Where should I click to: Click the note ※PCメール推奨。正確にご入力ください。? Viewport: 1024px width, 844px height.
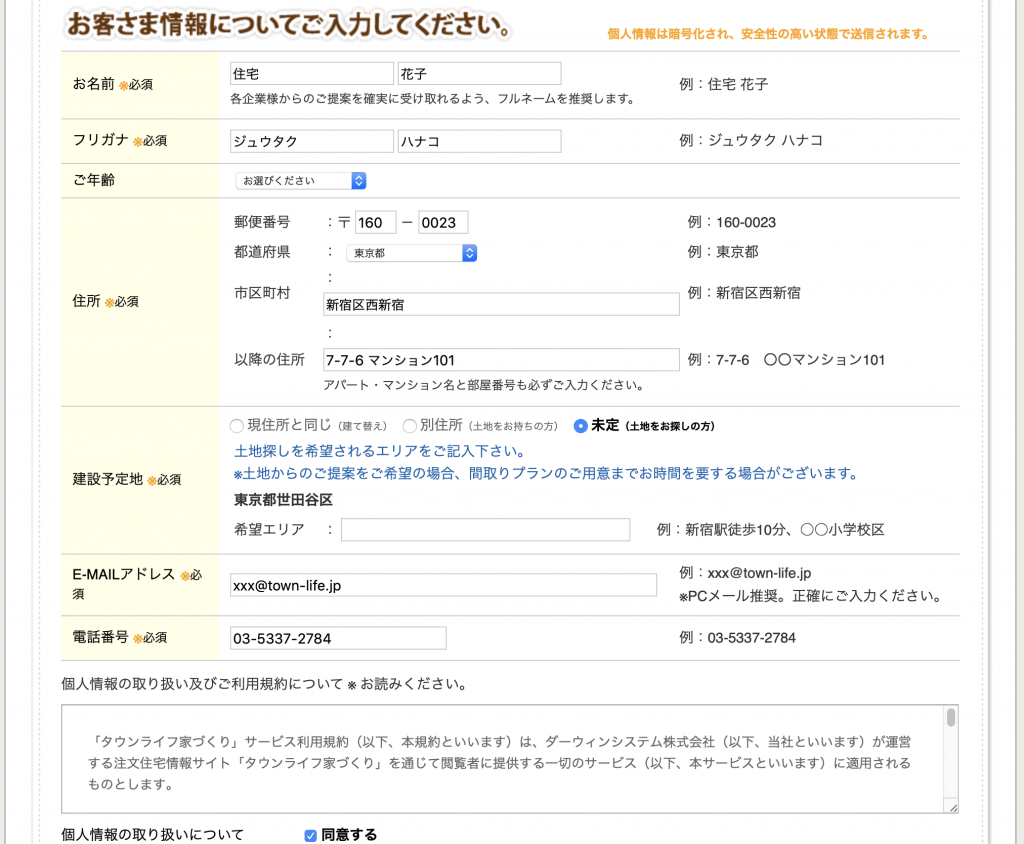[811, 596]
